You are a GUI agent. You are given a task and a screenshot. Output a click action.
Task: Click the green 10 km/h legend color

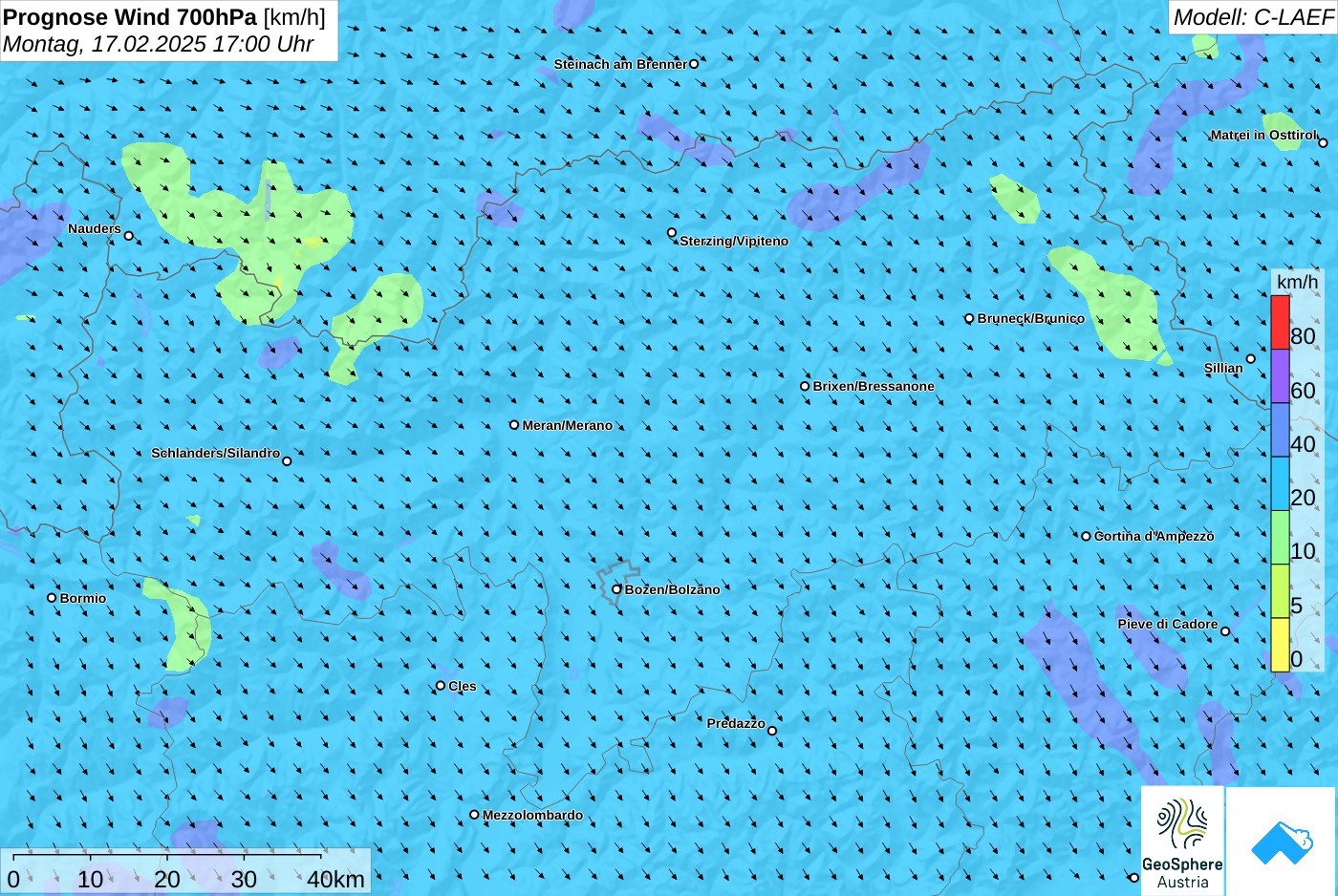pos(1280,538)
